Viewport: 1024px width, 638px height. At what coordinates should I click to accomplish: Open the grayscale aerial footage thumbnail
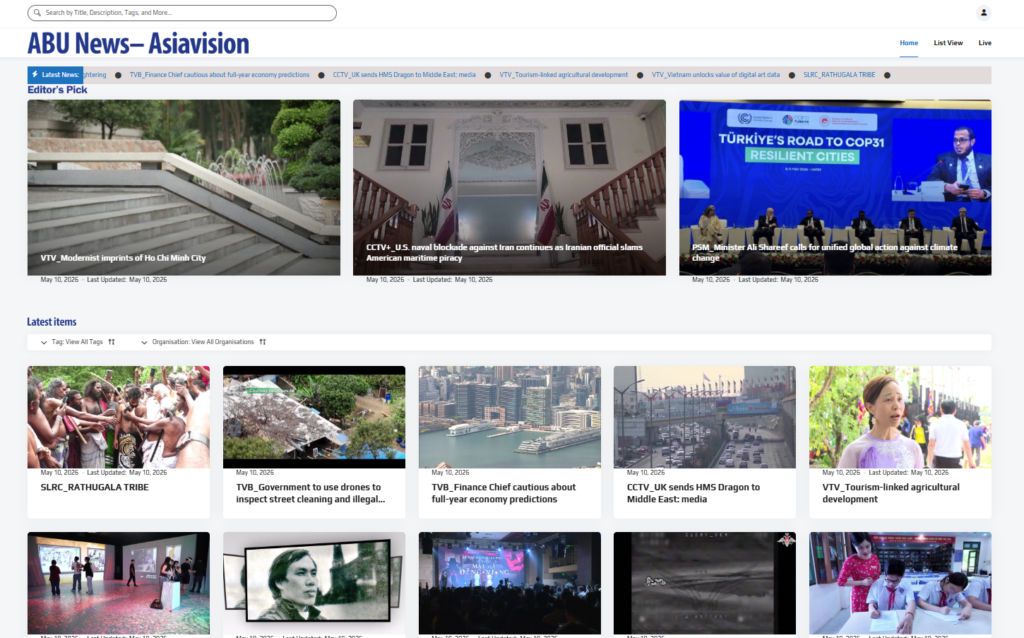pyautogui.click(x=705, y=583)
